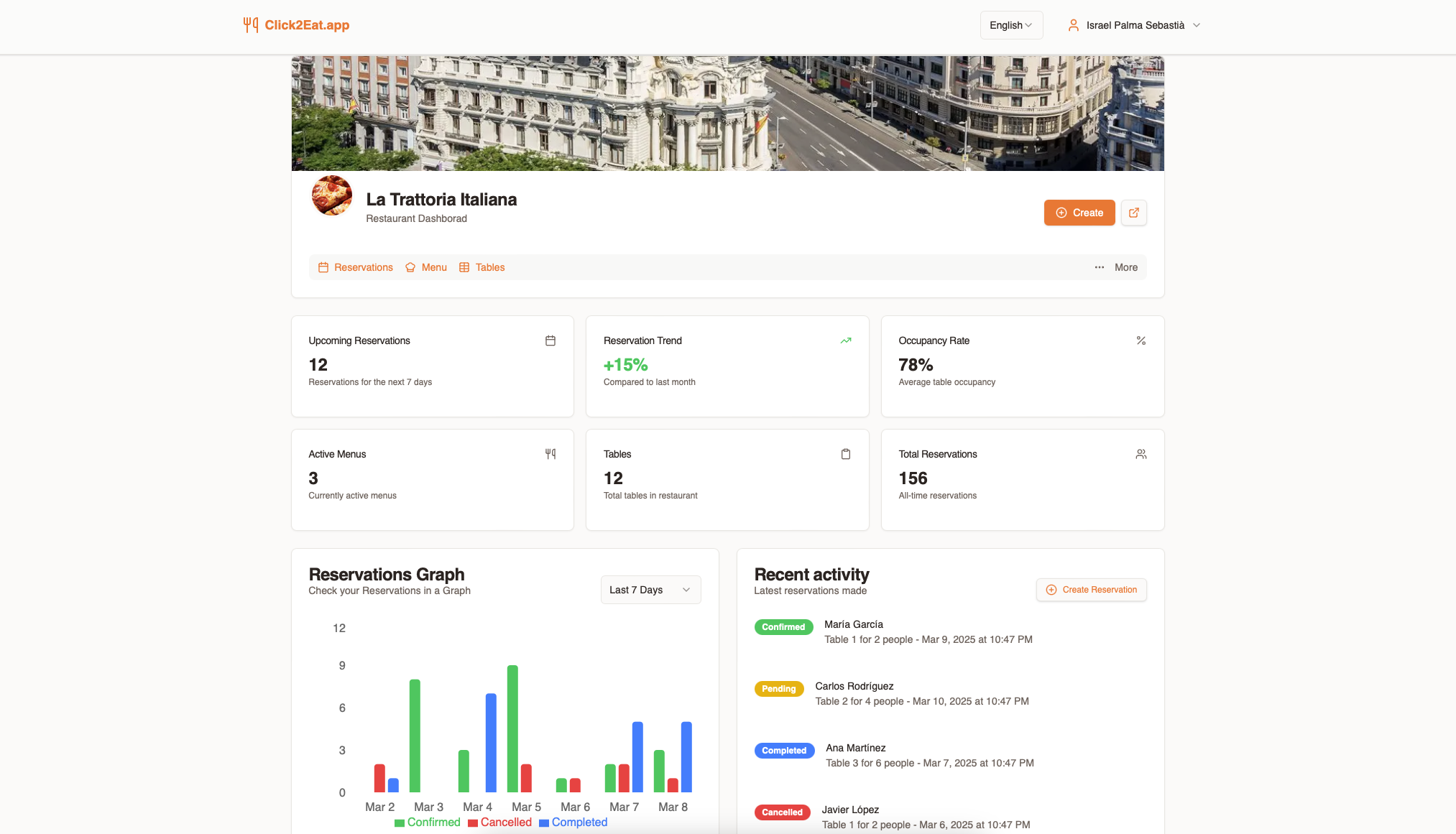The height and width of the screenshot is (834, 1456).
Task: Click the Create reservation plus icon
Action: tap(1052, 589)
